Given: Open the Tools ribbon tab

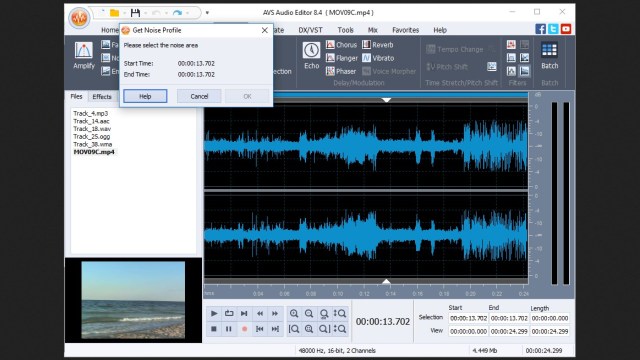Looking at the screenshot, I should [345, 30].
